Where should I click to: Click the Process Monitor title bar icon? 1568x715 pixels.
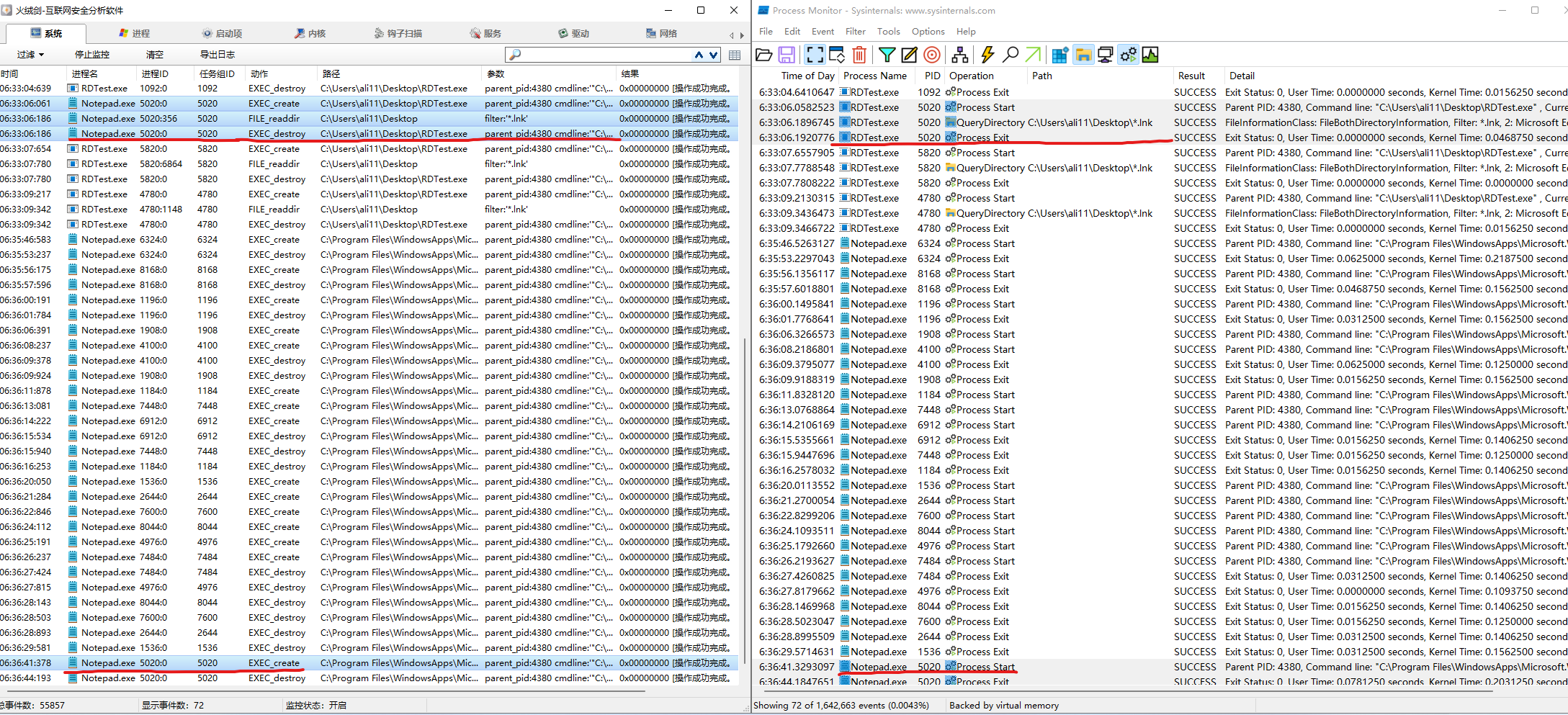(763, 10)
